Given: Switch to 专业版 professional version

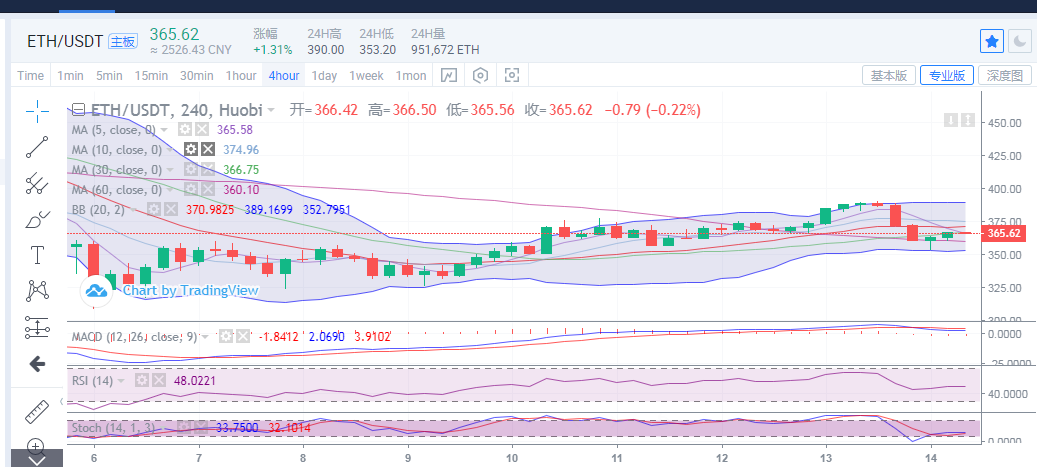Looking at the screenshot, I should [x=946, y=75].
